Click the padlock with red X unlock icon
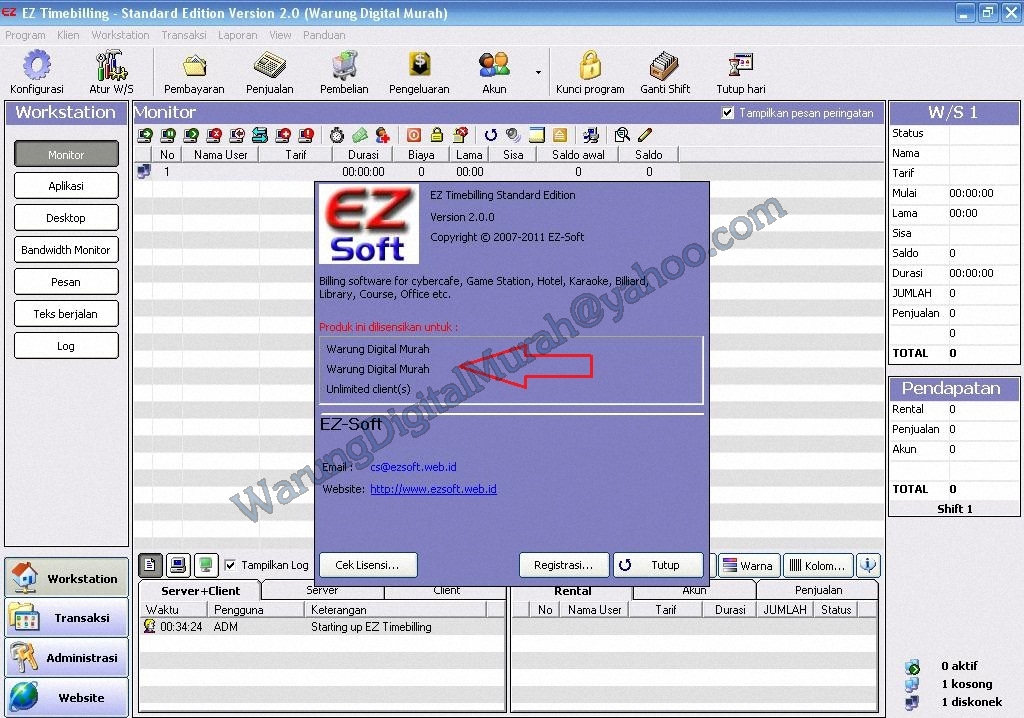 click(460, 135)
